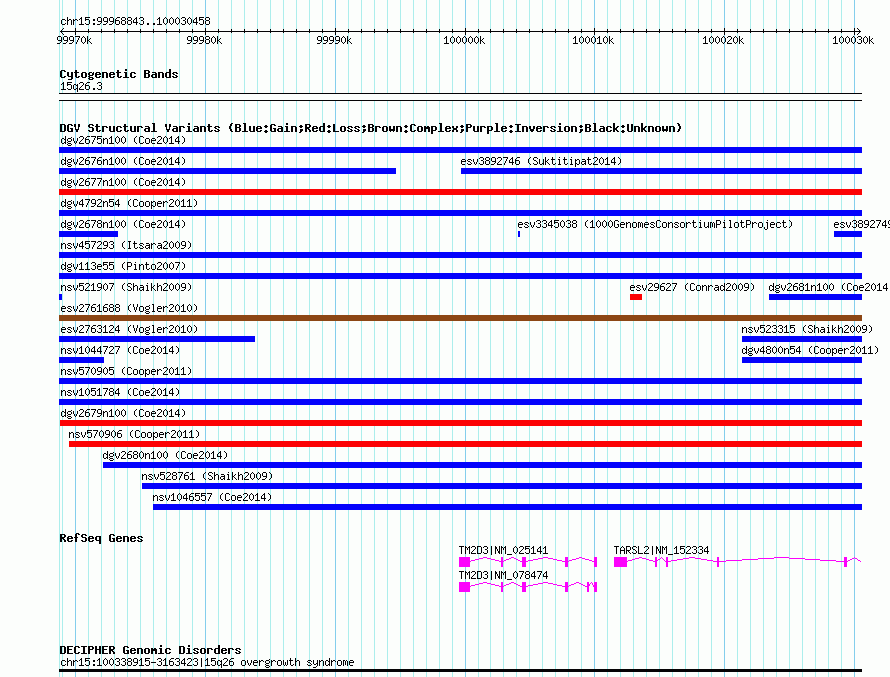Select the 99990k ruler position
This screenshot has width=890, height=677.
pos(334,40)
